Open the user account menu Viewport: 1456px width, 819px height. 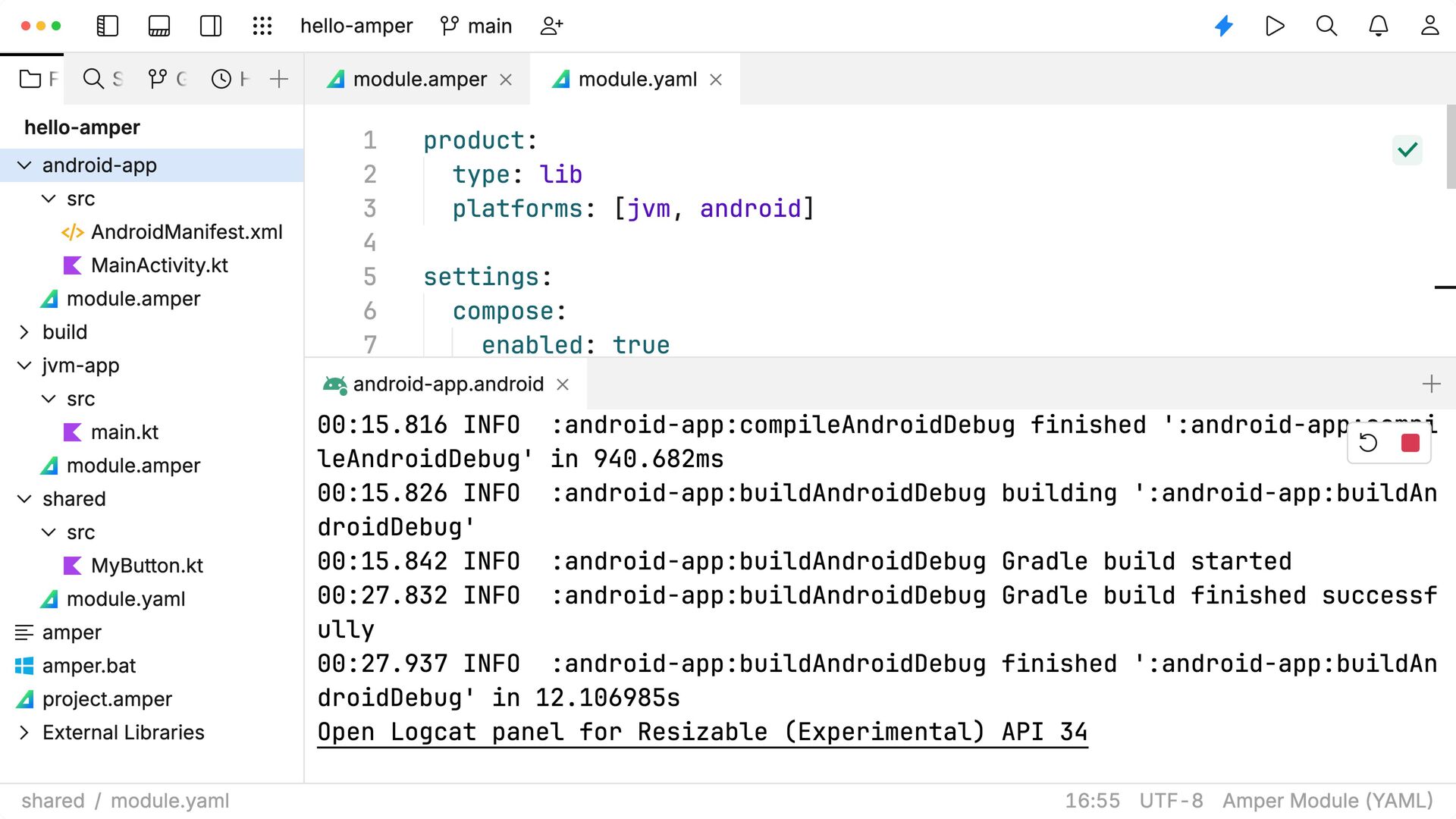(1430, 26)
